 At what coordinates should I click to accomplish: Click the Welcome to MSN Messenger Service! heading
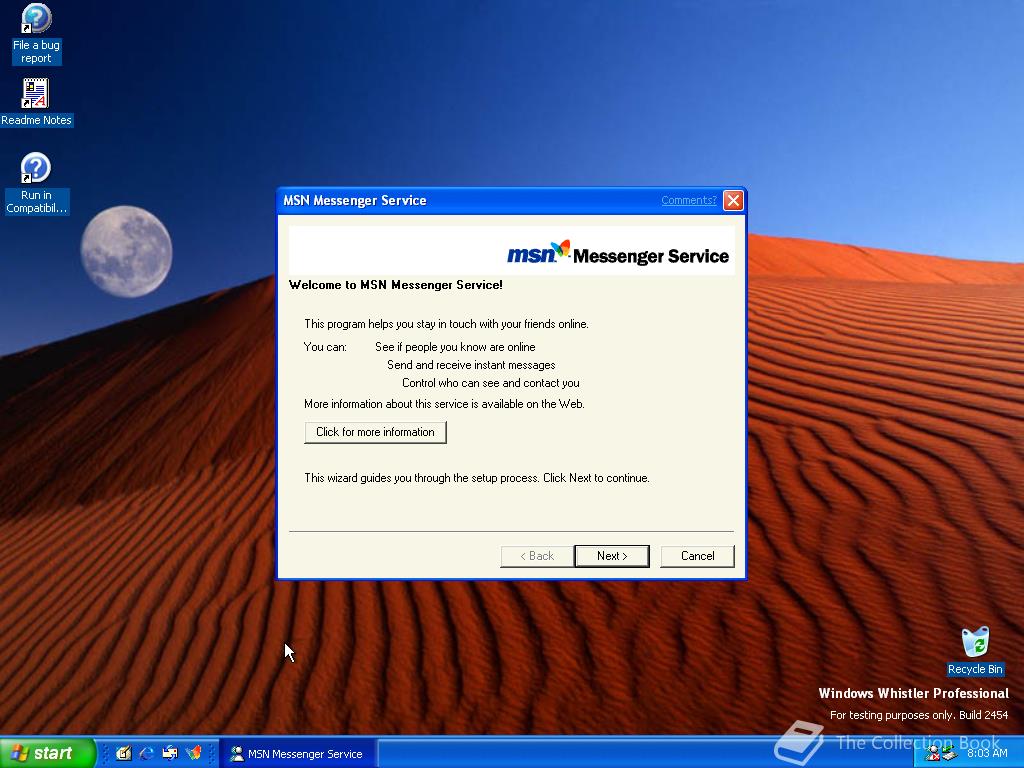click(396, 285)
